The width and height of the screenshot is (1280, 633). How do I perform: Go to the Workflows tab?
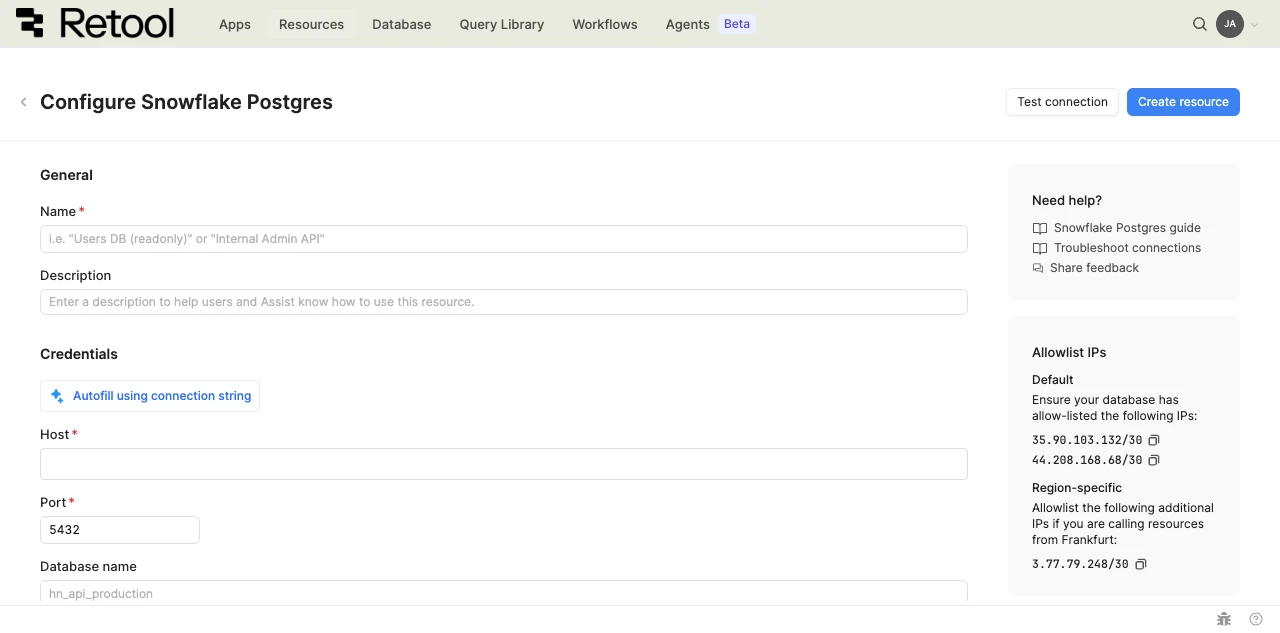(605, 24)
